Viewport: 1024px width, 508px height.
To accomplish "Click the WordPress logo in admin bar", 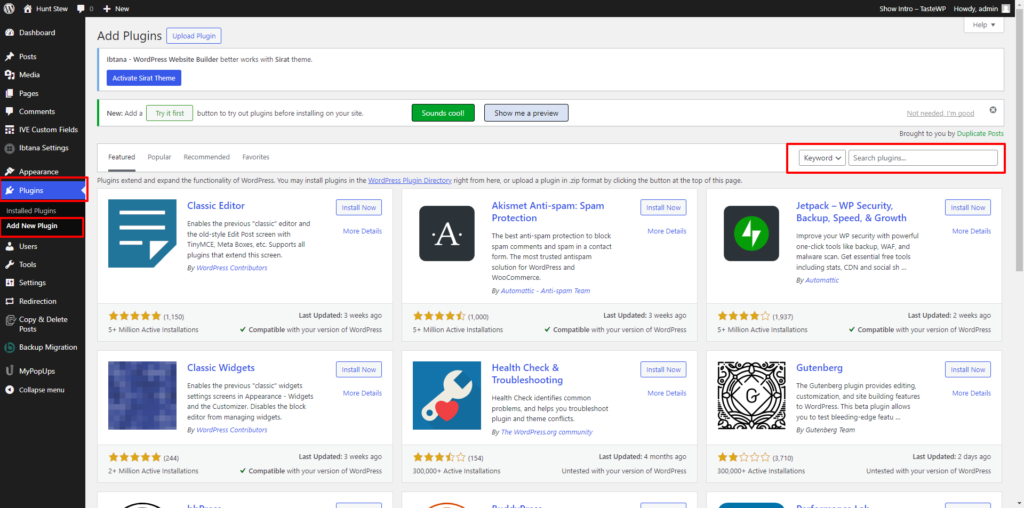I will pyautogui.click(x=10, y=8).
